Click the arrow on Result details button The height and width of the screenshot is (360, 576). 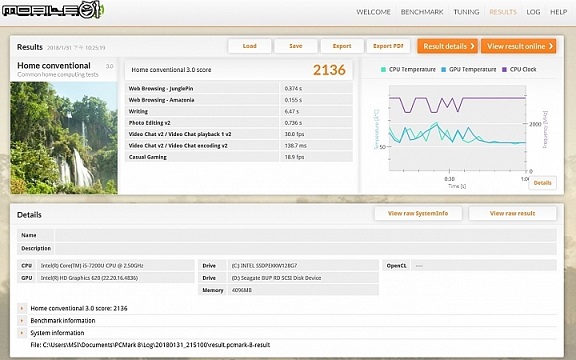click(472, 46)
